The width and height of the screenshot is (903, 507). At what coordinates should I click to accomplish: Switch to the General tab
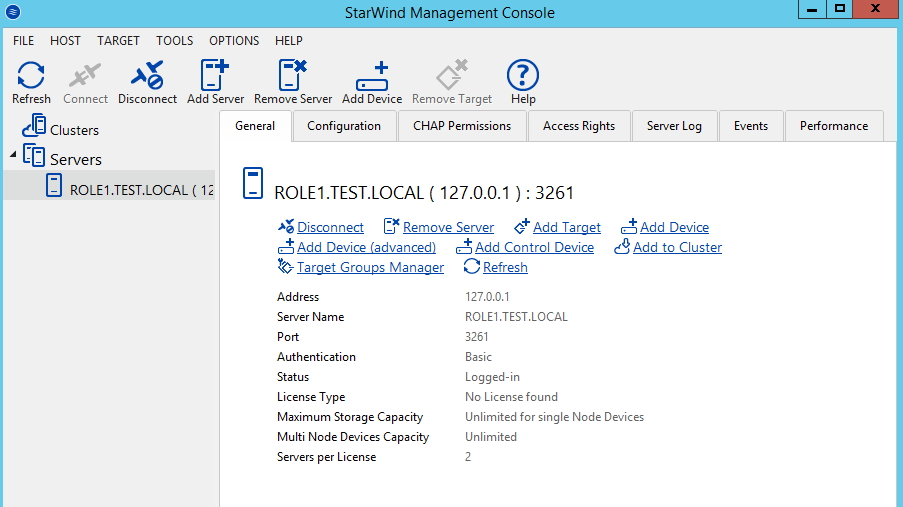[x=255, y=126]
